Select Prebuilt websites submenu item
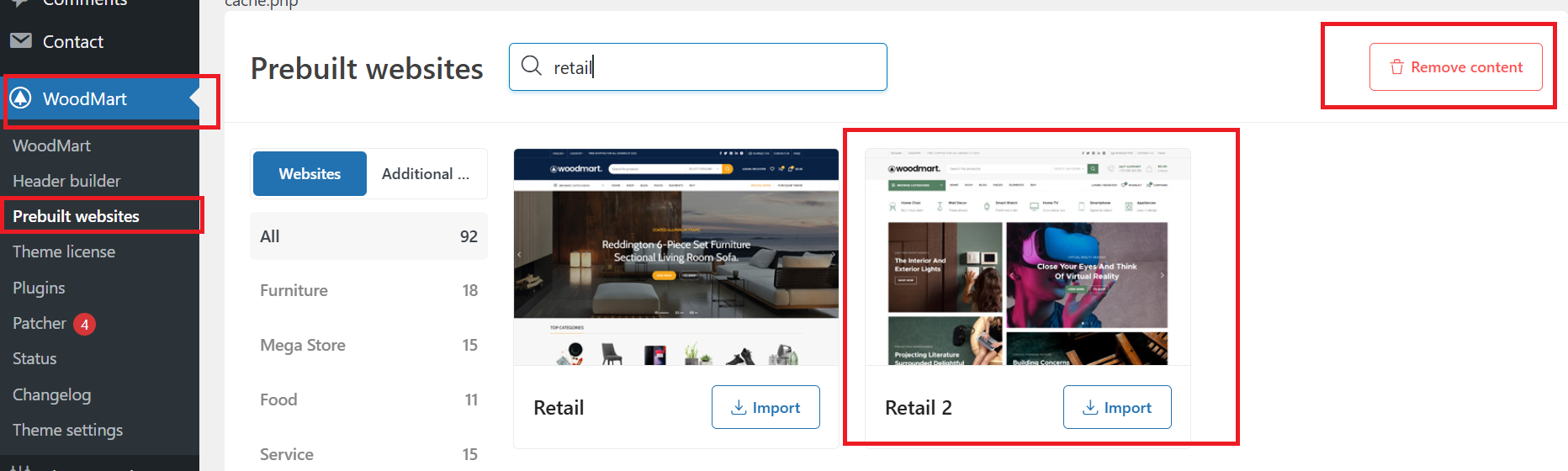1568x471 pixels. point(76,216)
